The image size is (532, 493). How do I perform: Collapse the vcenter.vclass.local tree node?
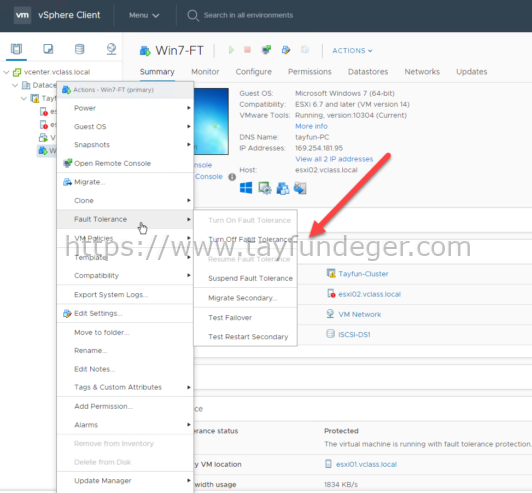tap(6, 72)
